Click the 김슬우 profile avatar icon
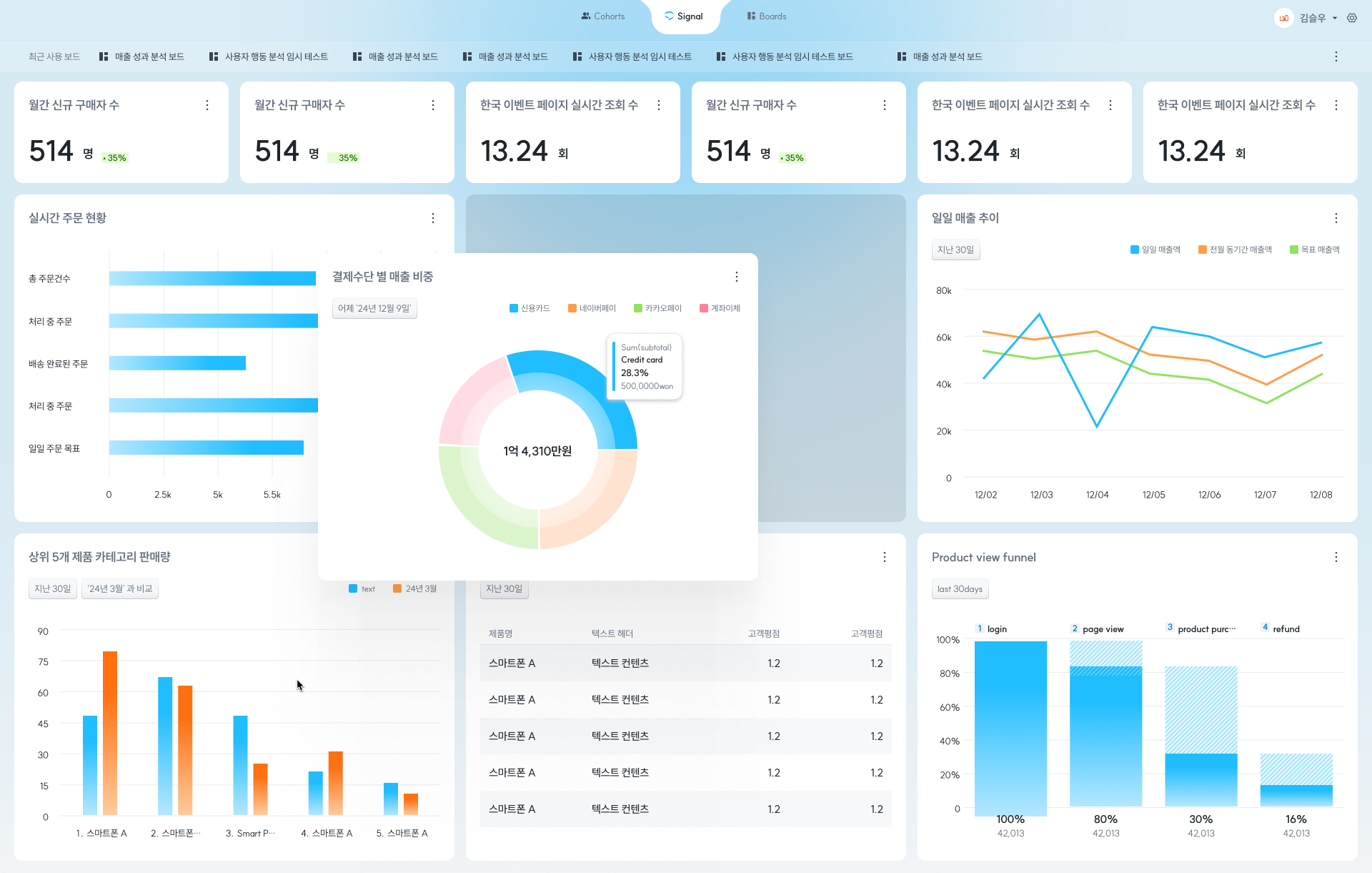 [x=1284, y=18]
